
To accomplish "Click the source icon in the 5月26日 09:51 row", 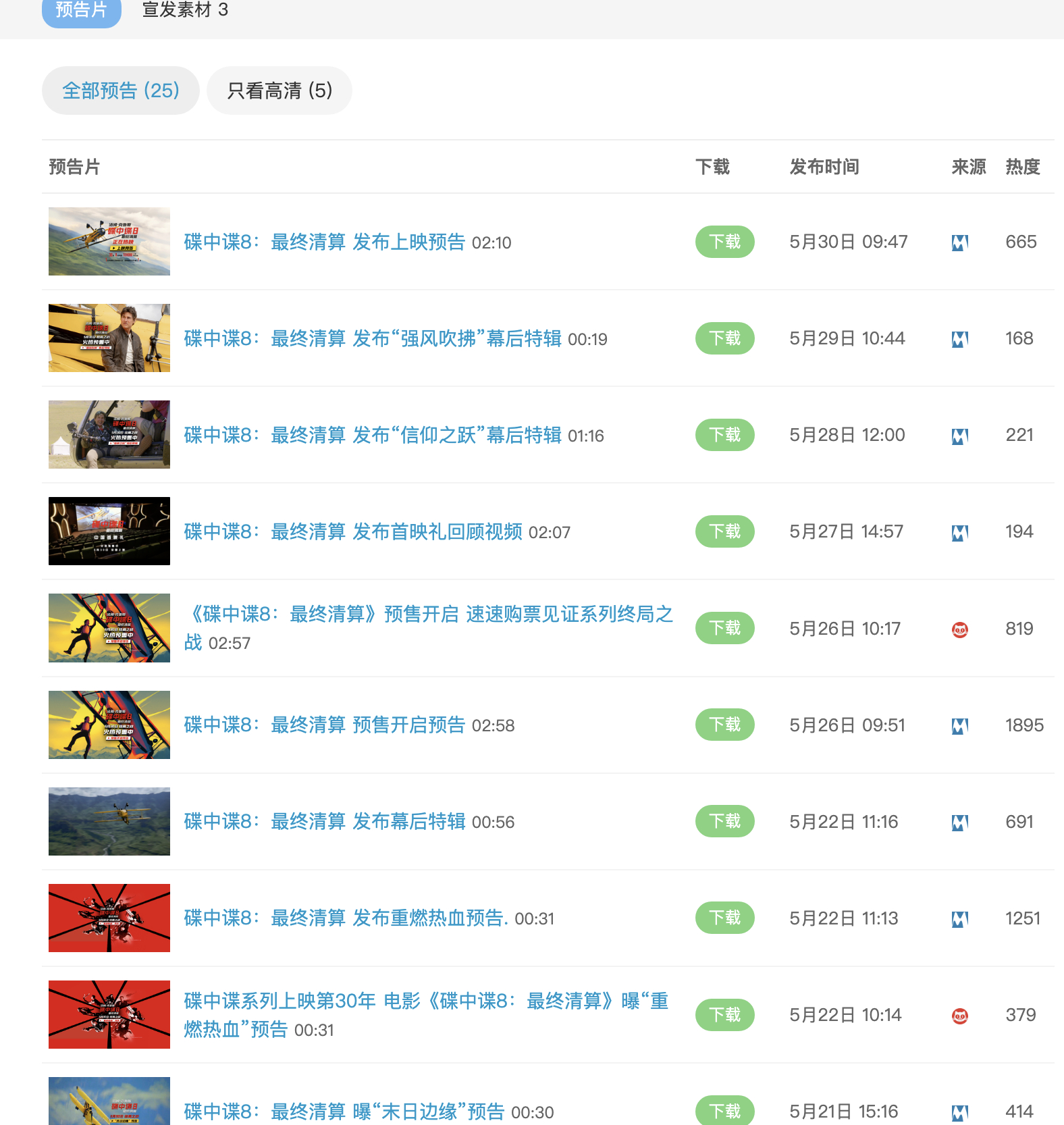I will (959, 726).
